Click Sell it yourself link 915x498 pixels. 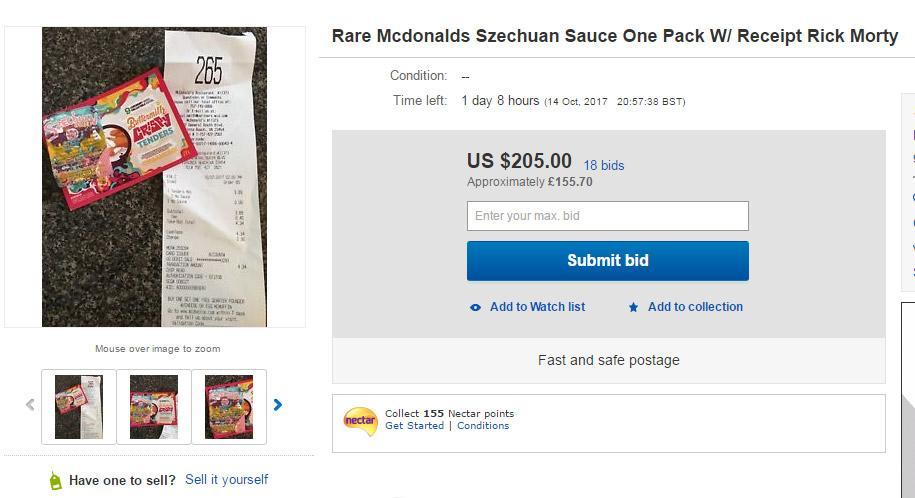click(226, 480)
